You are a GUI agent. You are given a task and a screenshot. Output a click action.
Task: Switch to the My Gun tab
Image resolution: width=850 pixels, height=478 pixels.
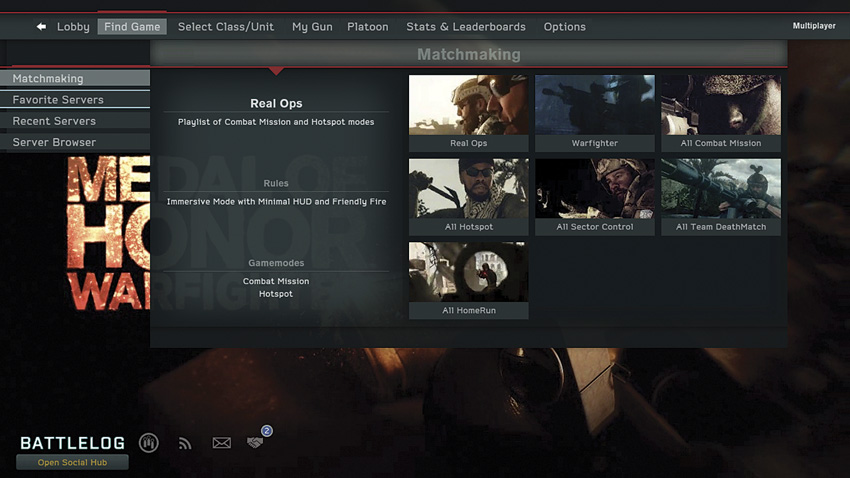(312, 27)
